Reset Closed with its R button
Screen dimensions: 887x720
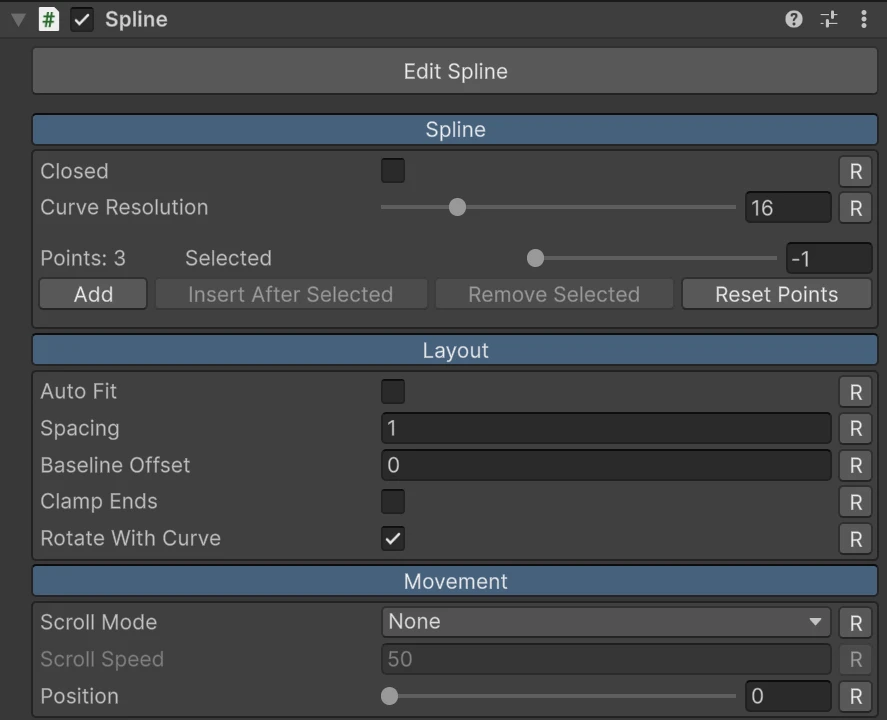pos(855,171)
